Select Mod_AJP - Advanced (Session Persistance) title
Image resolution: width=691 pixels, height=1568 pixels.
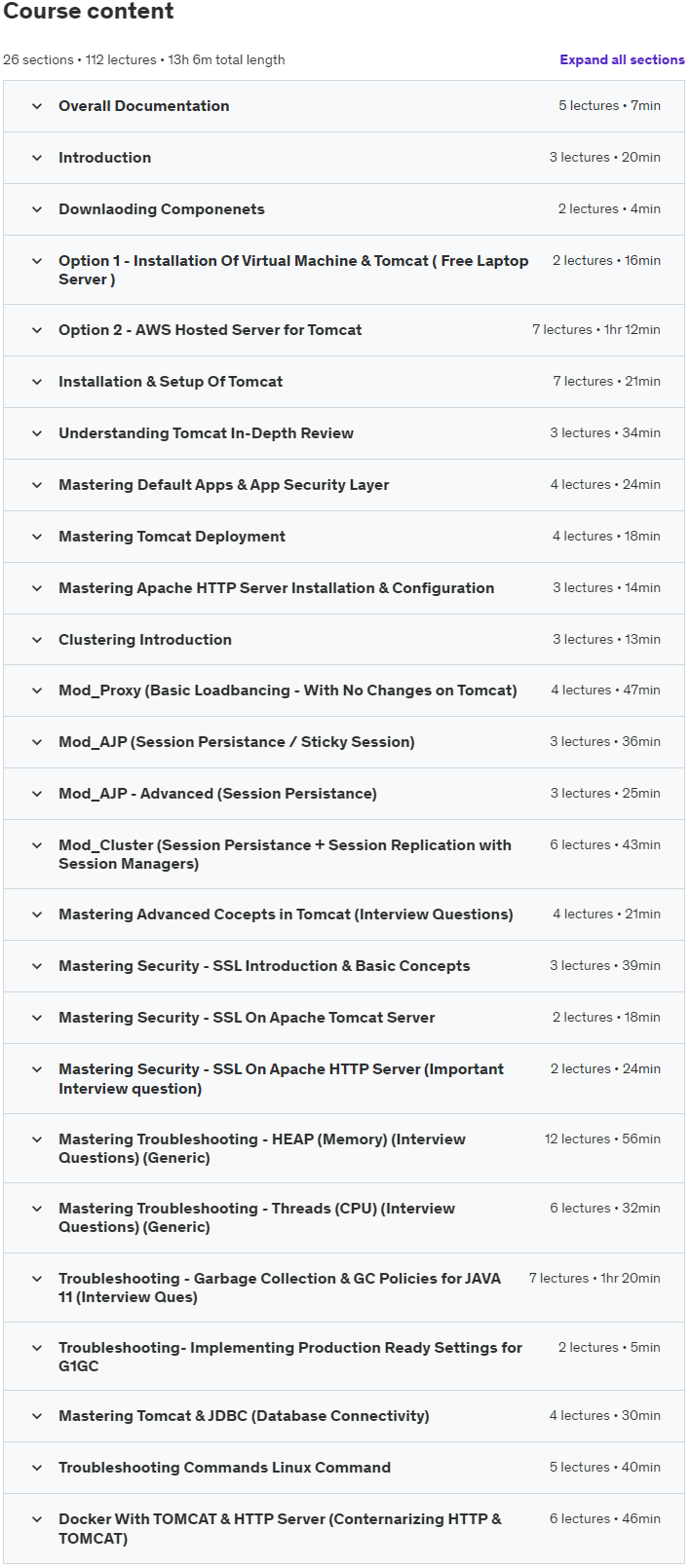click(217, 794)
